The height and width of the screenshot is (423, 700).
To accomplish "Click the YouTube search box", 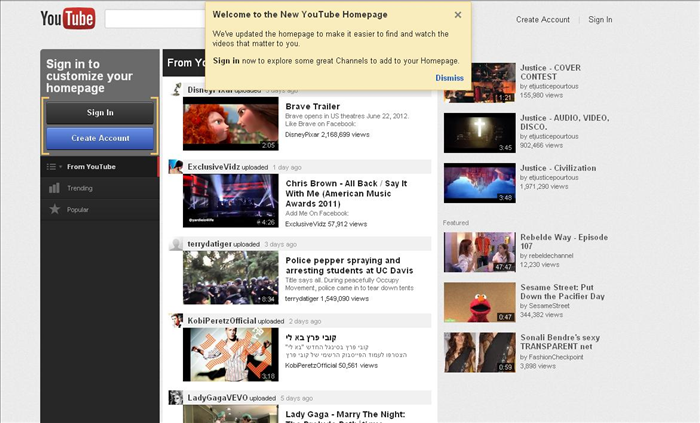I will tap(155, 19).
